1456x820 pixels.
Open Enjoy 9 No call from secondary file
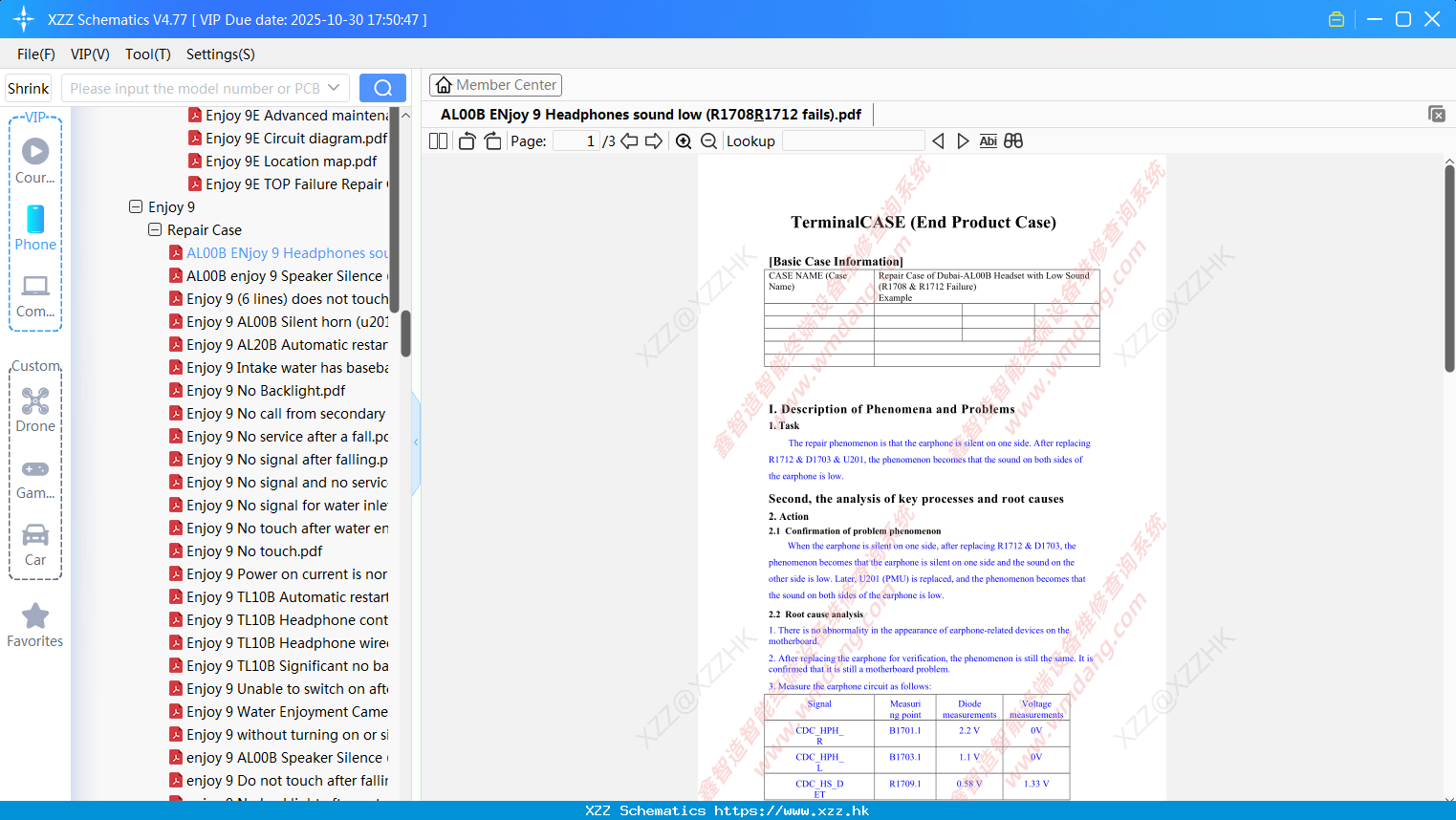(x=277, y=413)
